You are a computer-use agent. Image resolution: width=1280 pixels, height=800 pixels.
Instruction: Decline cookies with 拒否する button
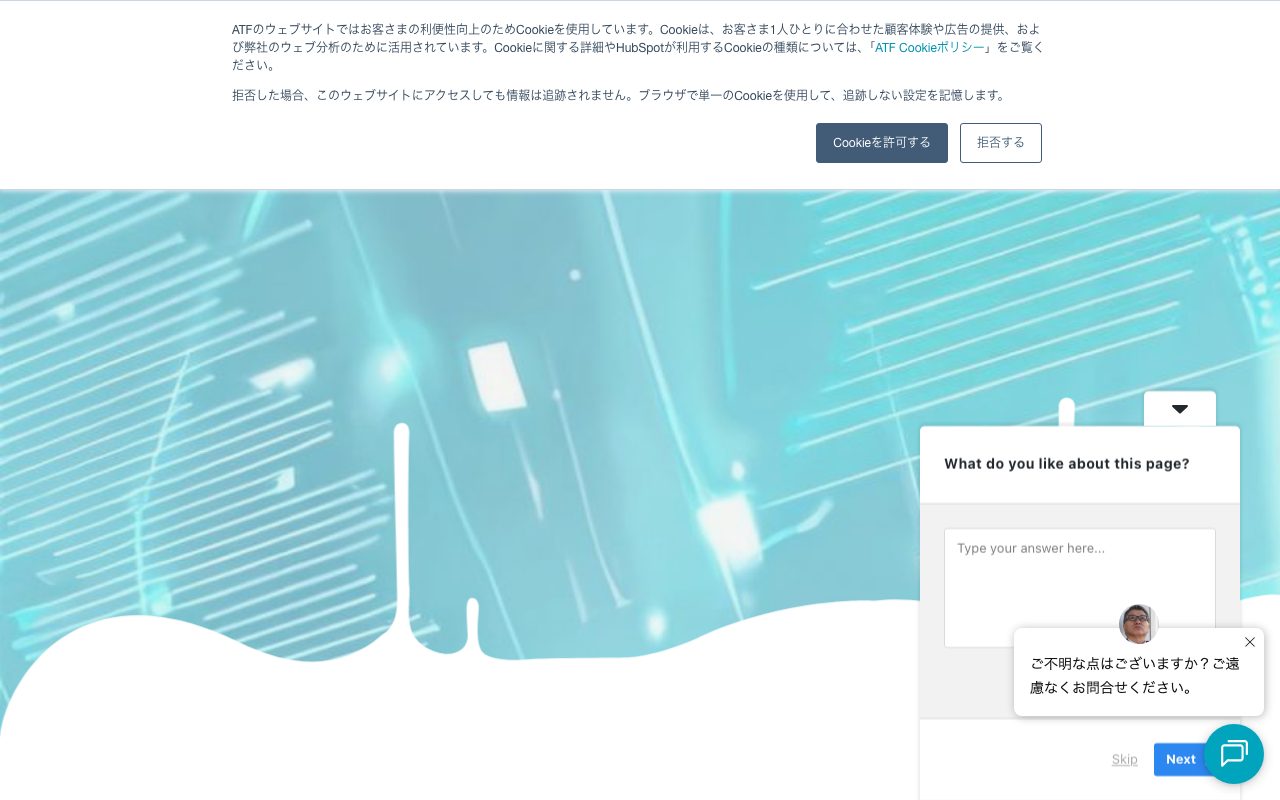(1001, 143)
